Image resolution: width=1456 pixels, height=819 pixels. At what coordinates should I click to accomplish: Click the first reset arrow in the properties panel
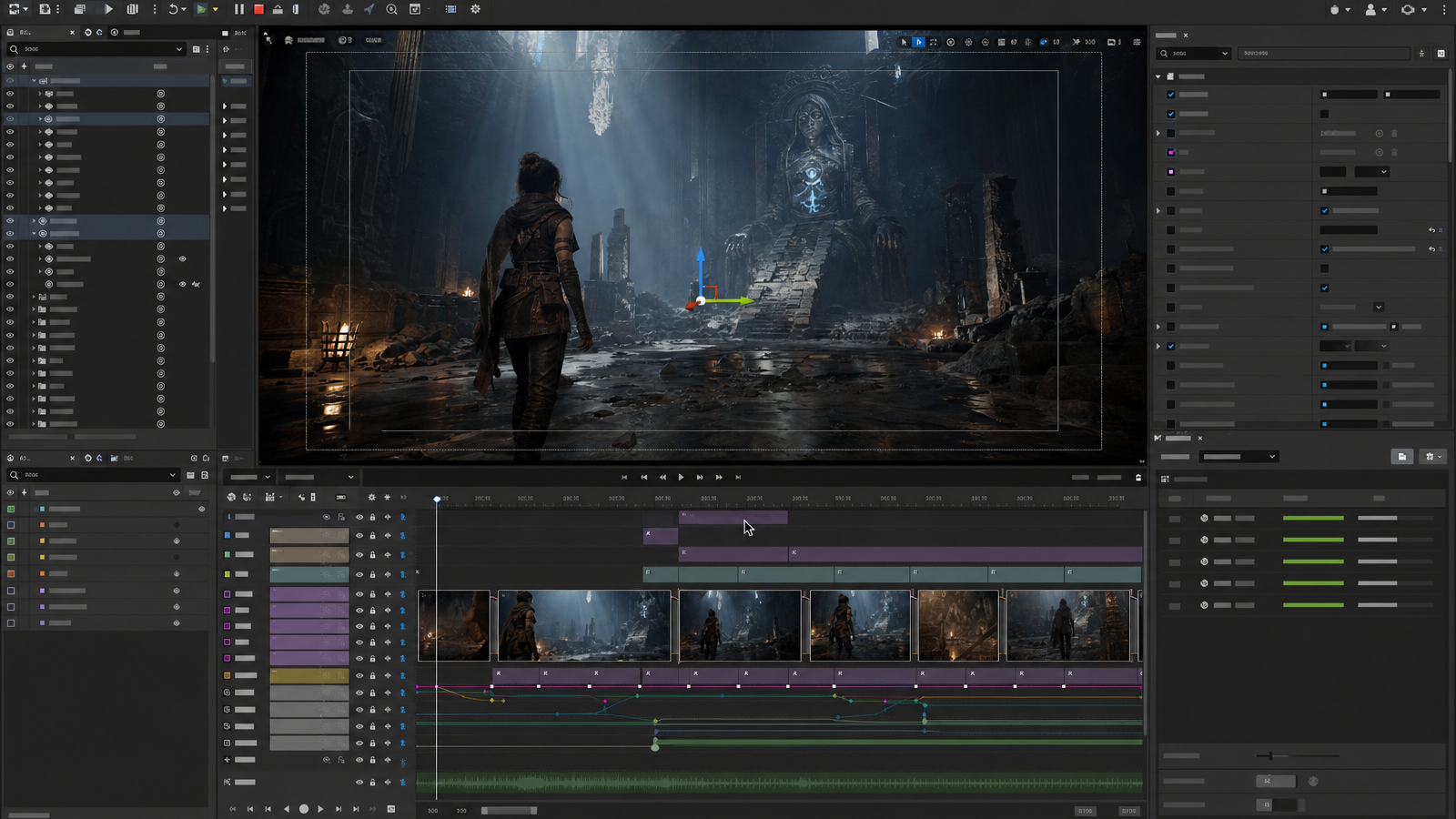[x=1431, y=230]
